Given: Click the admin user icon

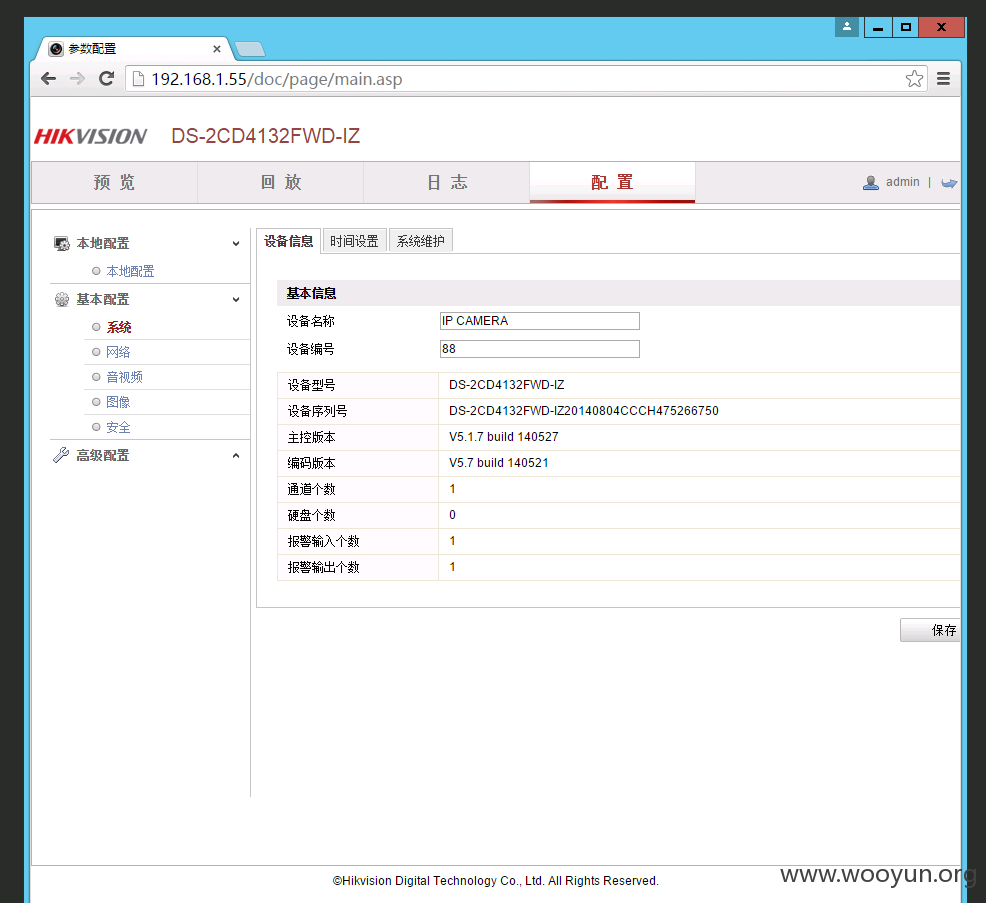Looking at the screenshot, I should tap(870, 182).
